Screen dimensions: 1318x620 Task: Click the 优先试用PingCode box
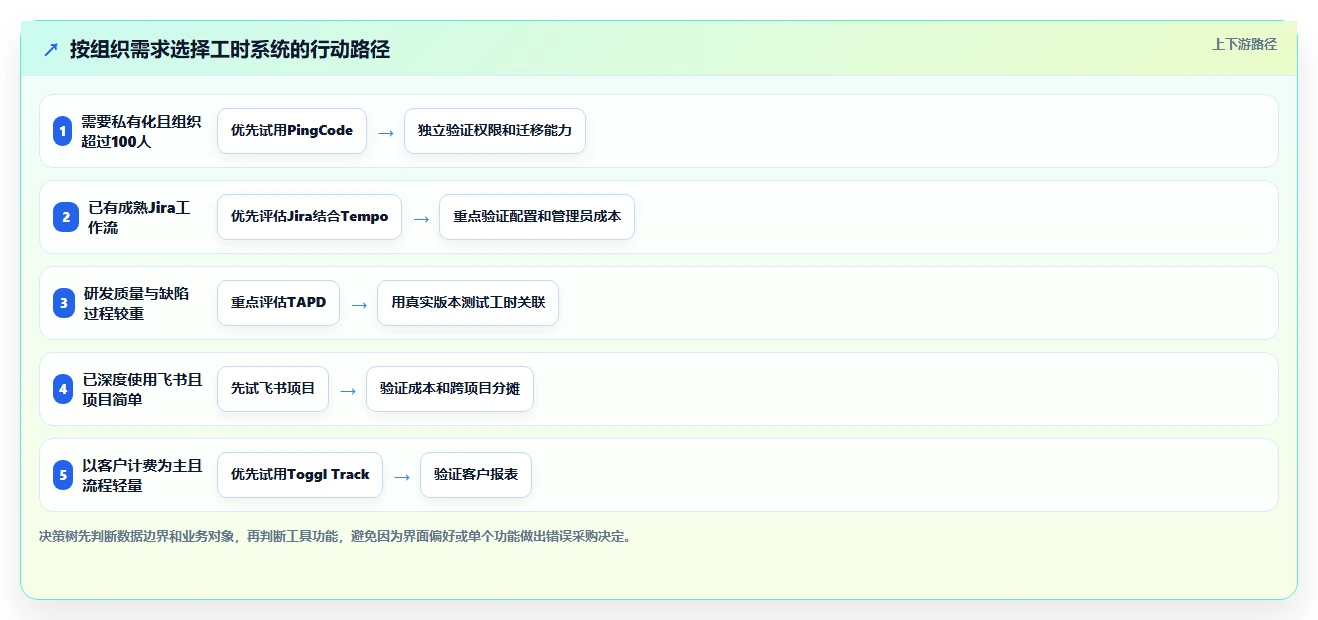tap(292, 131)
